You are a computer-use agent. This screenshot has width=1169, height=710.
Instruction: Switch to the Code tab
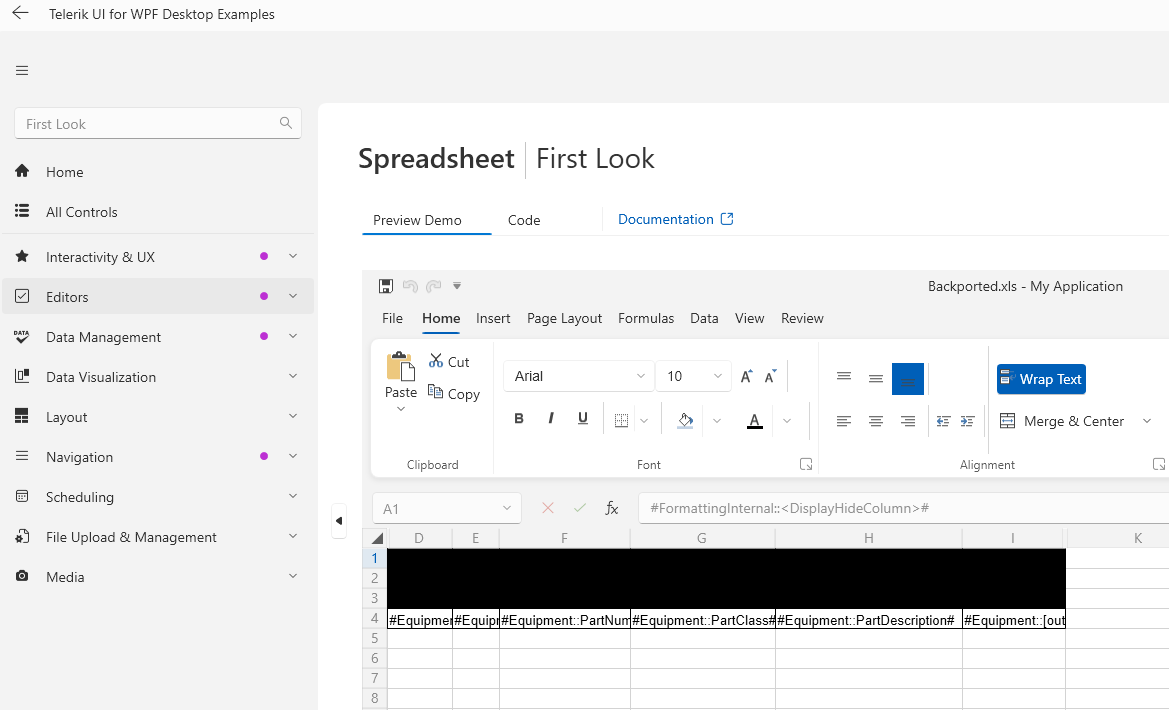tap(524, 220)
